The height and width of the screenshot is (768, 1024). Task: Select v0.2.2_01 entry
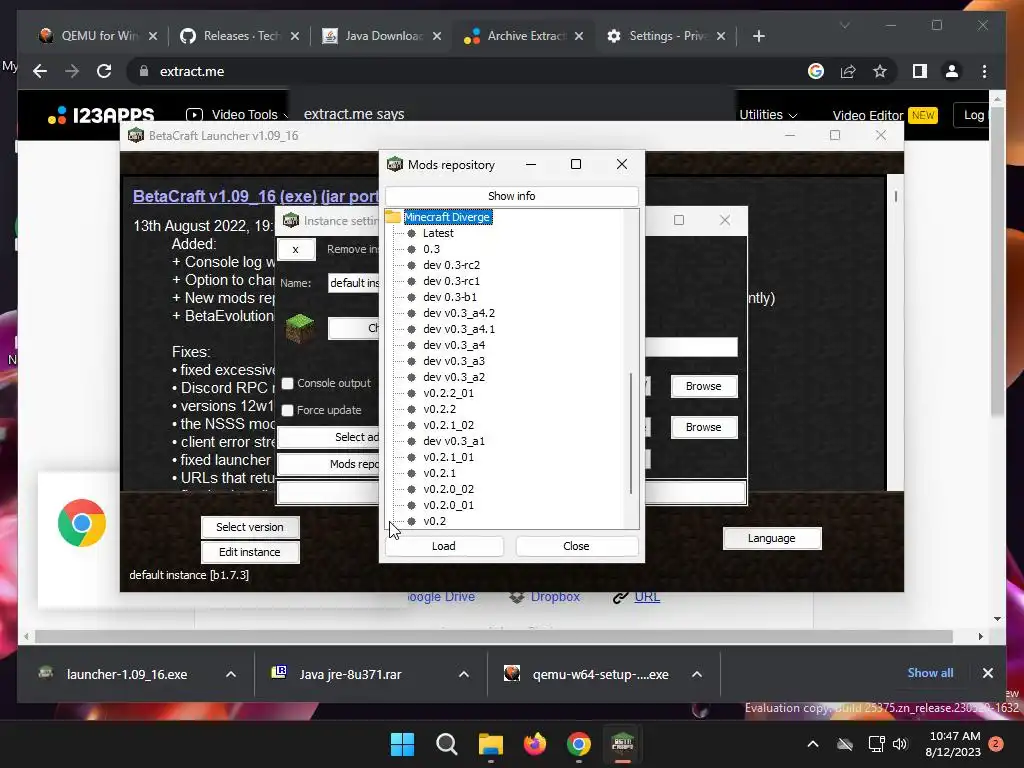tap(449, 393)
